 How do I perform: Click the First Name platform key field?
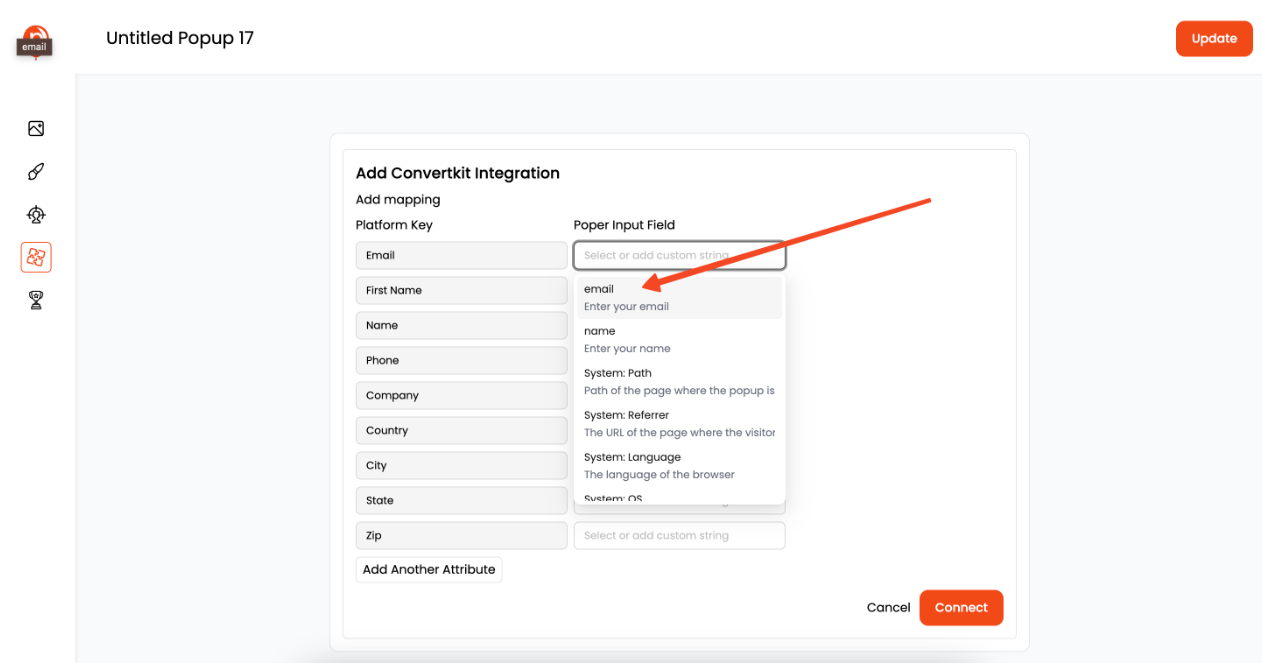point(462,290)
